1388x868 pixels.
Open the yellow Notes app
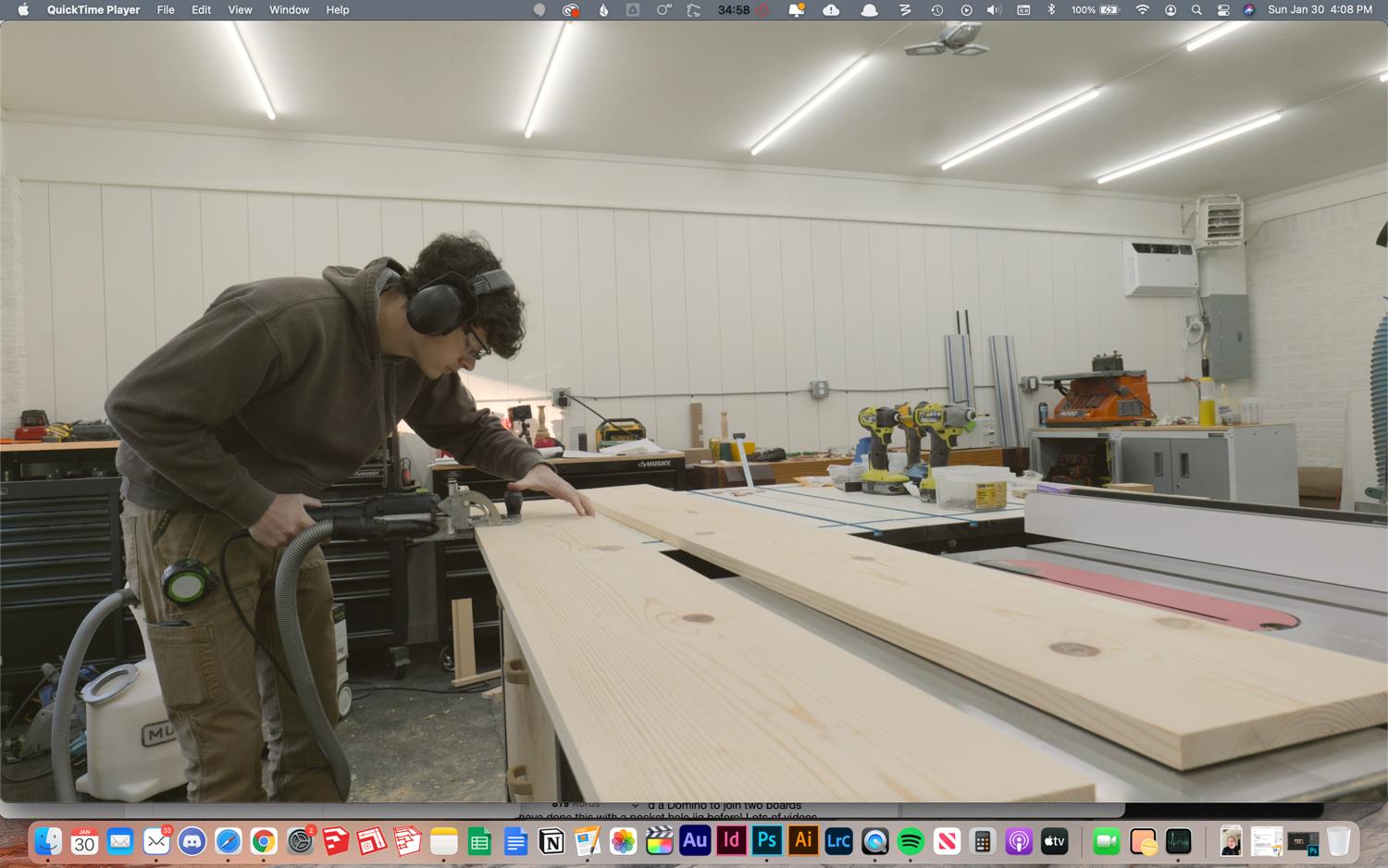444,841
